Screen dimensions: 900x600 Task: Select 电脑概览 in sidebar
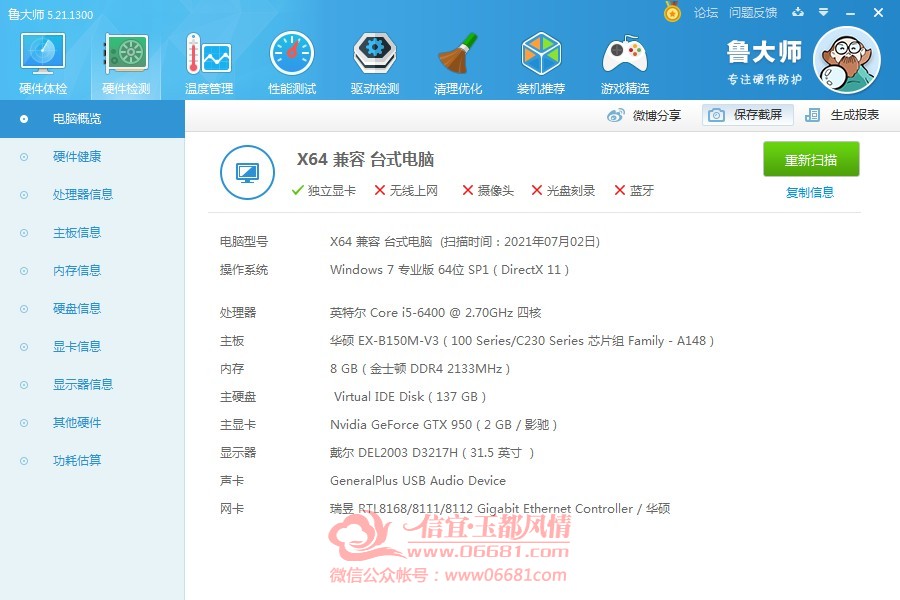click(x=92, y=119)
